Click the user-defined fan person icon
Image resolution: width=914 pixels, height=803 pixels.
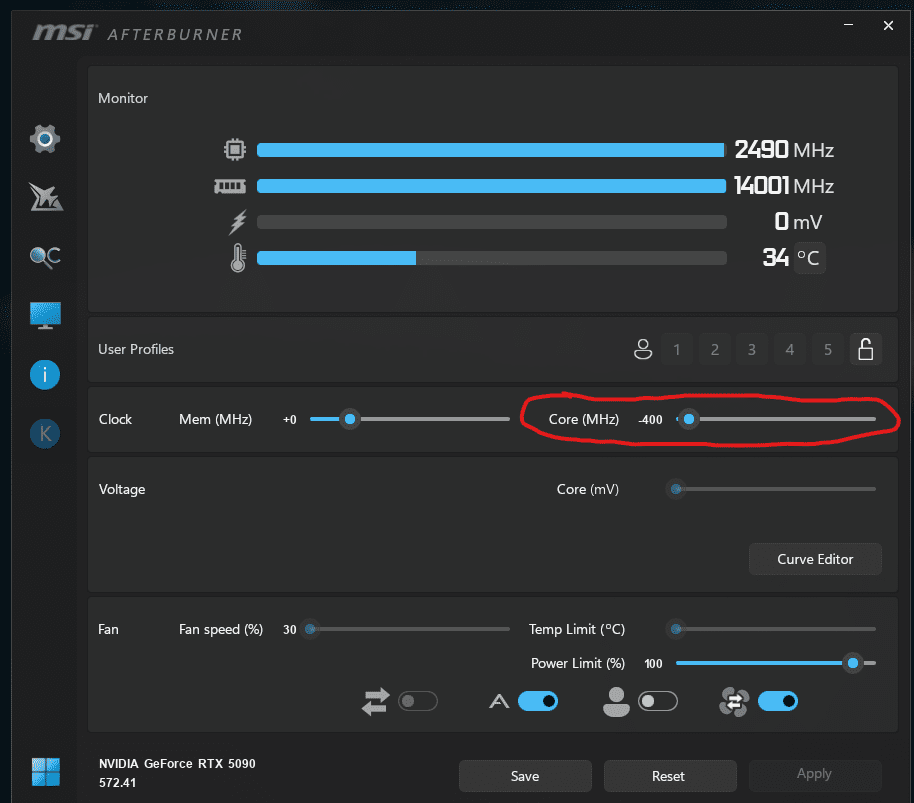coord(616,702)
